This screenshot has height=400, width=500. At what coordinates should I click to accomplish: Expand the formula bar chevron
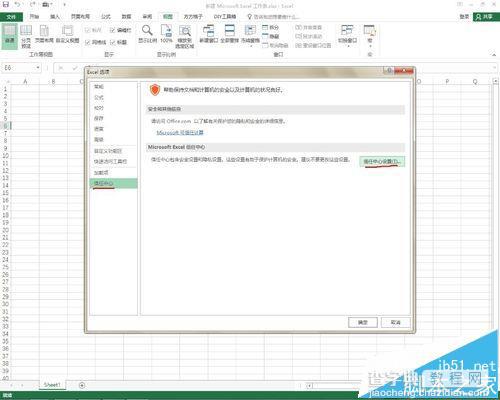tap(494, 68)
